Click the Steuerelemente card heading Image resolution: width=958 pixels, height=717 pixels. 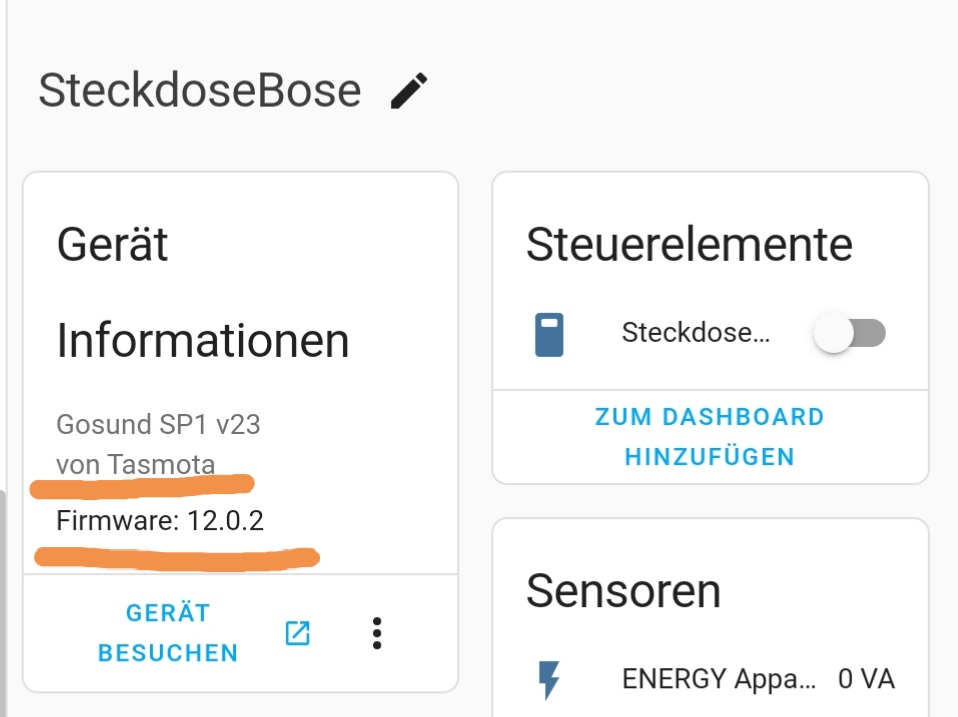[690, 245]
